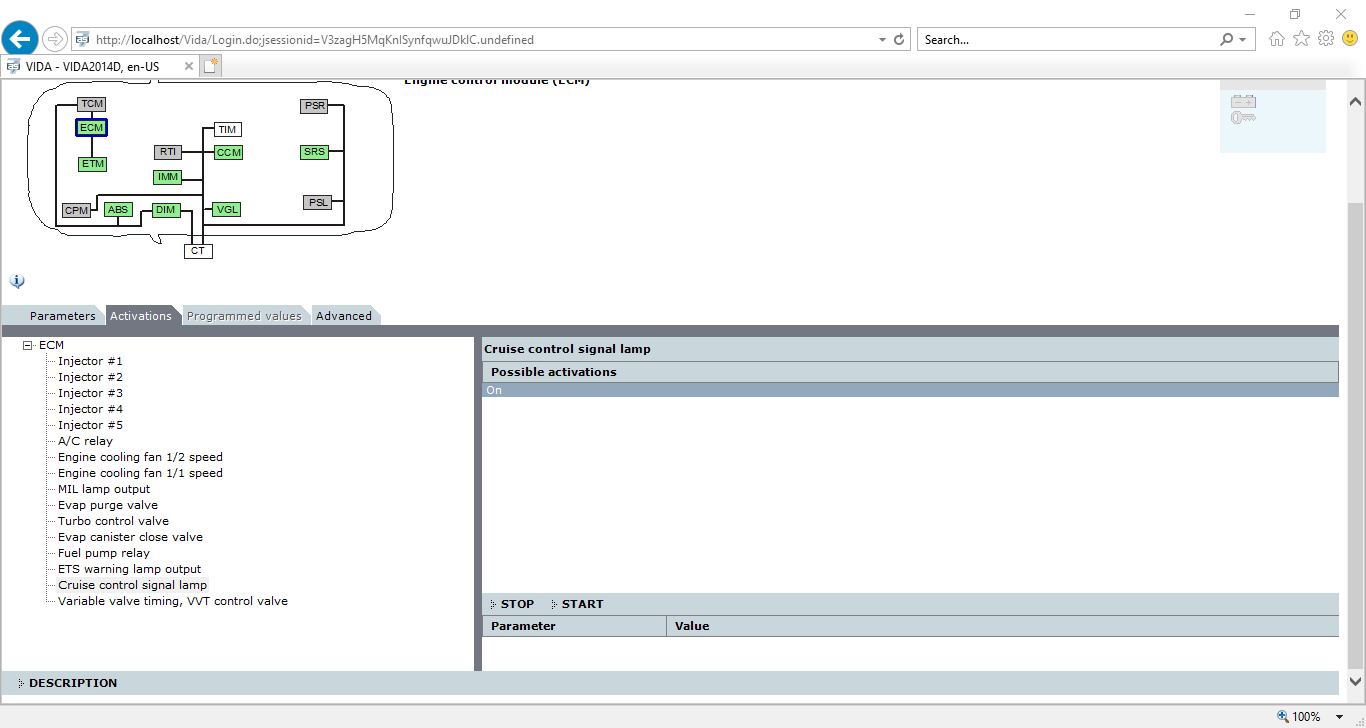
Task: Open browser settings gear icon
Action: (1326, 39)
